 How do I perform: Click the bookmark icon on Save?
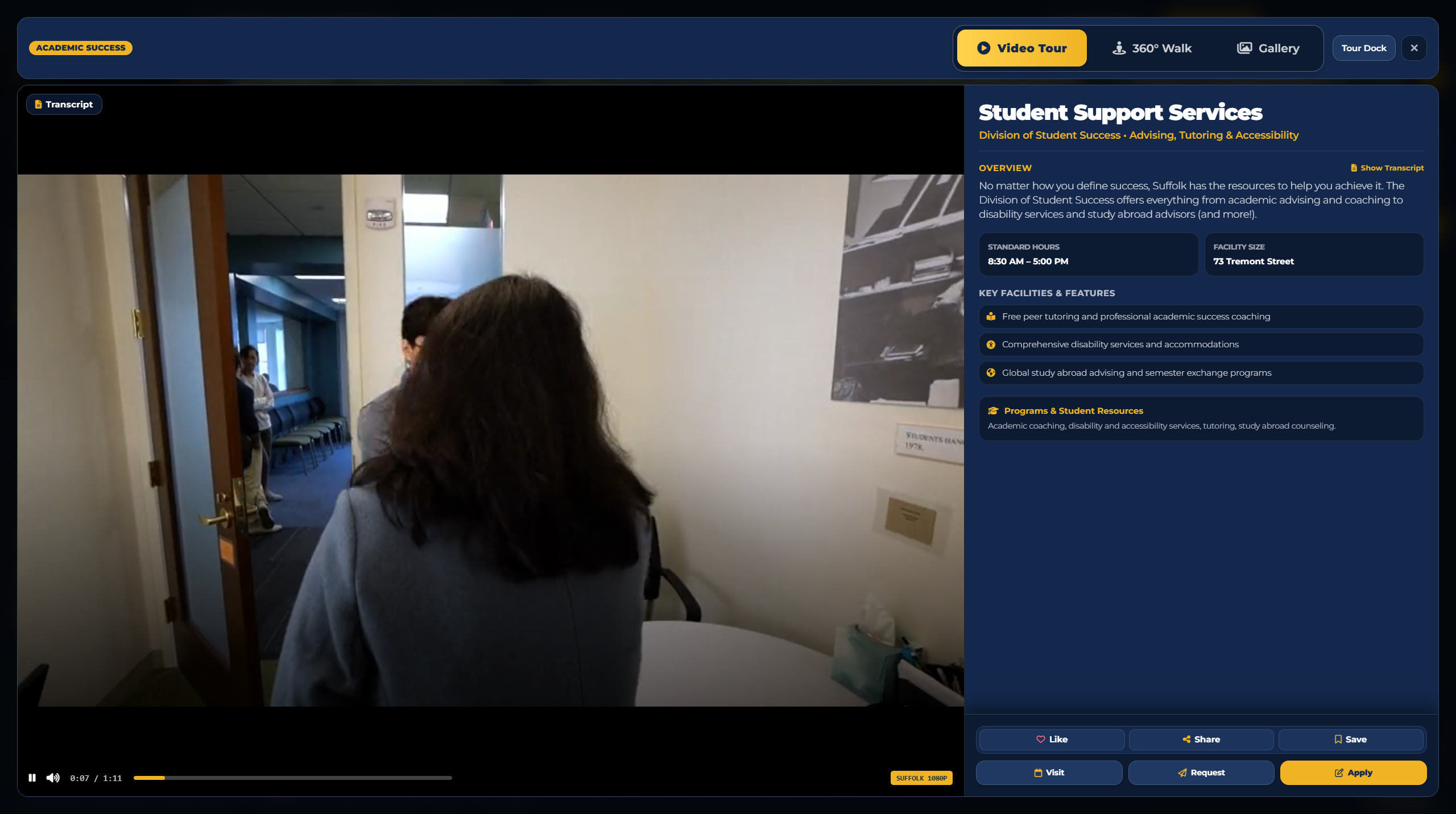[x=1338, y=739]
